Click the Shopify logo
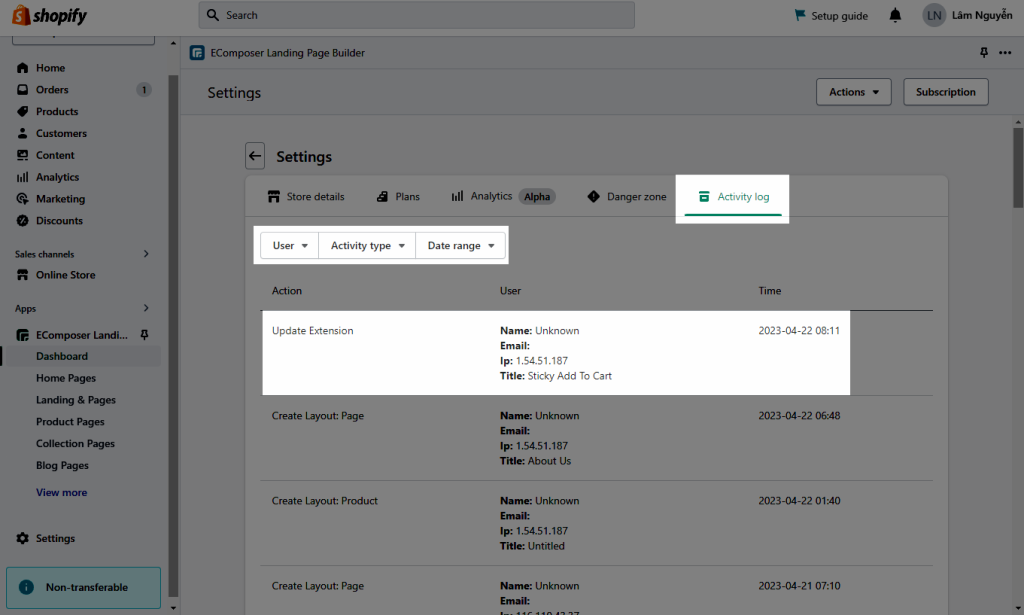This screenshot has width=1024, height=615. 49,15
